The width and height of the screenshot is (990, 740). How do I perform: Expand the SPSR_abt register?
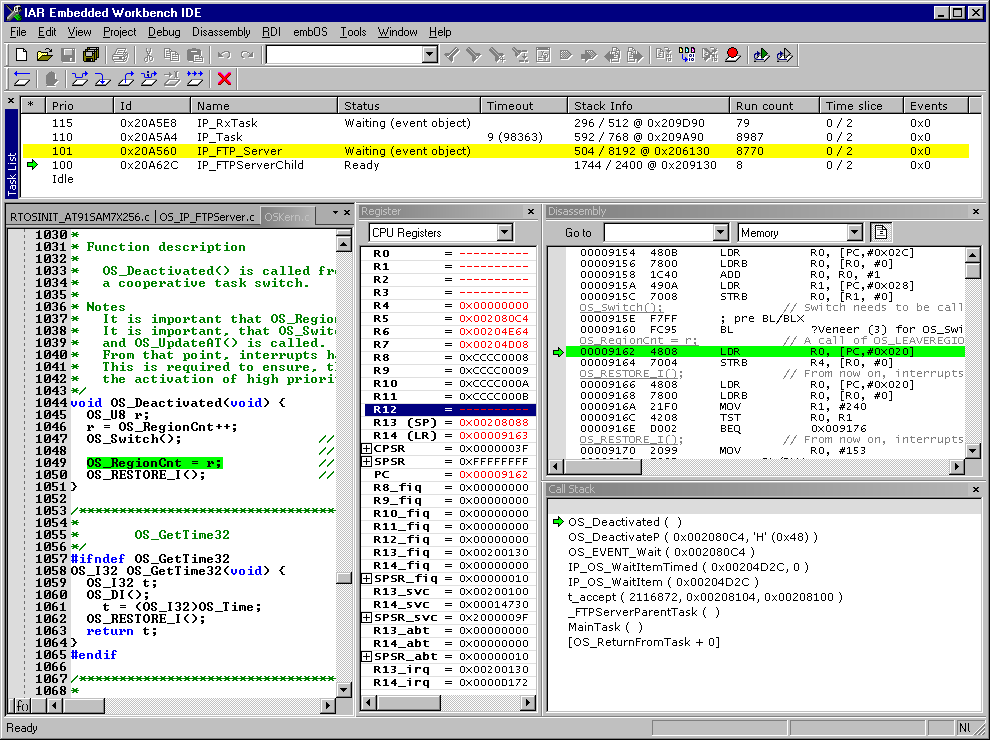coord(366,657)
